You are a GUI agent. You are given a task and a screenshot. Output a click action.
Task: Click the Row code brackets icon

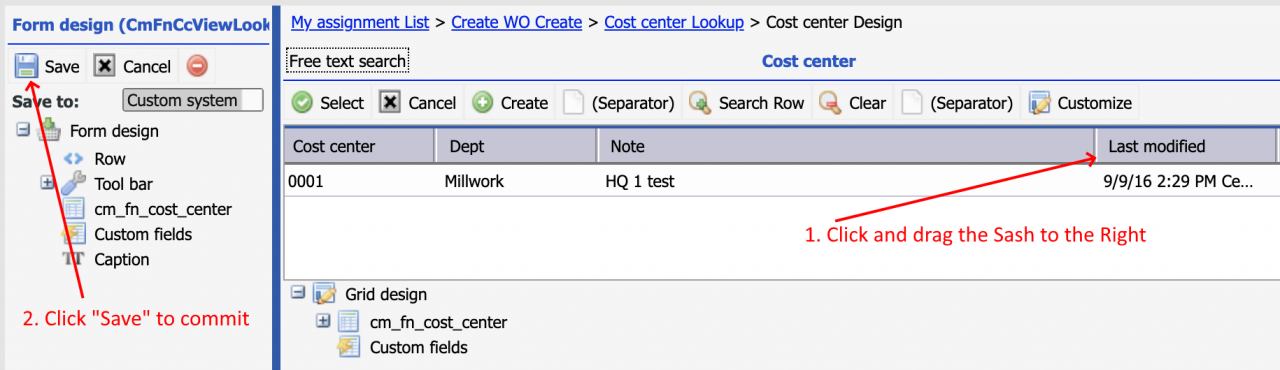(73, 158)
